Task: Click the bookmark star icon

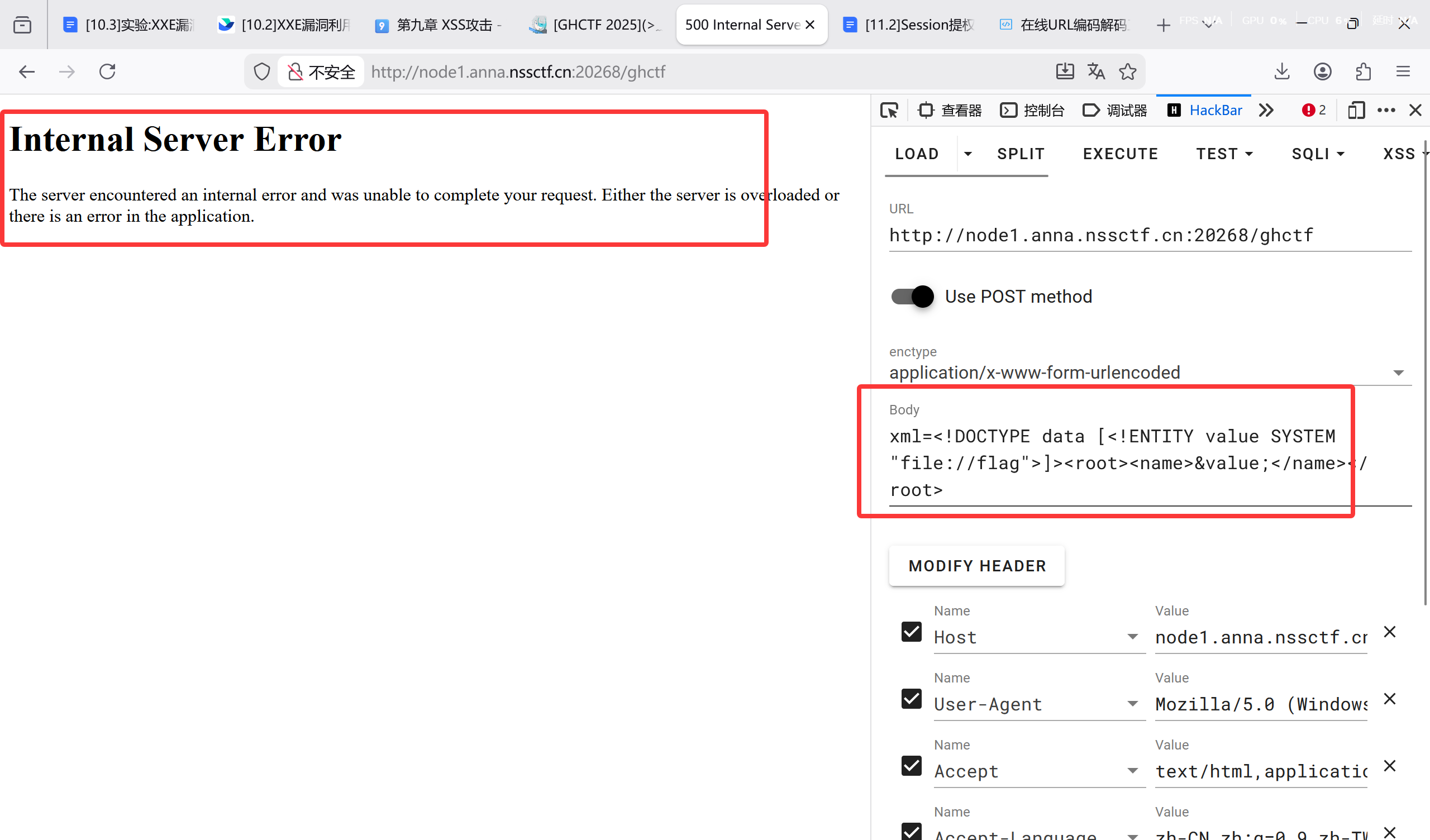Action: click(x=1127, y=71)
